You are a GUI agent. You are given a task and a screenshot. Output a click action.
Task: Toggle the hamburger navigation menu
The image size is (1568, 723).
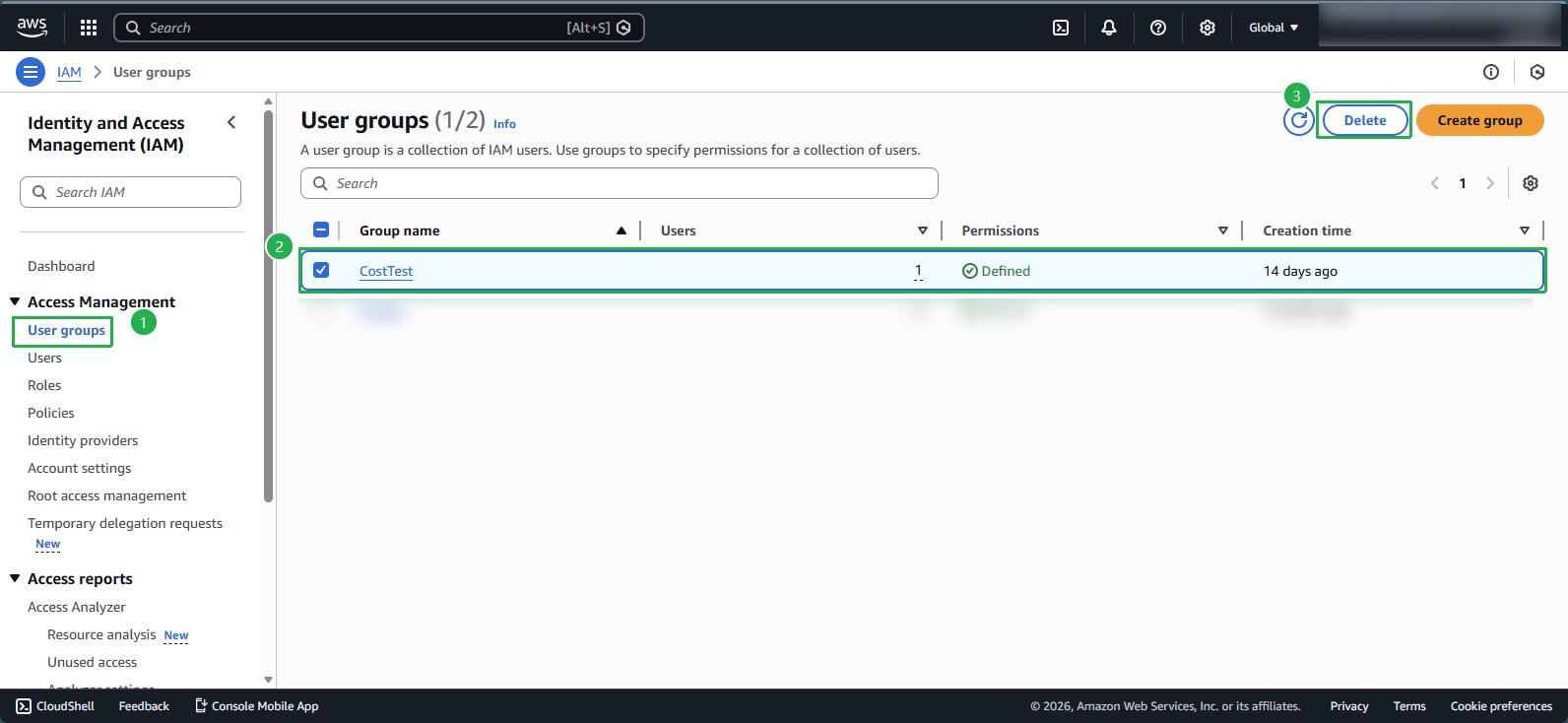(x=31, y=72)
